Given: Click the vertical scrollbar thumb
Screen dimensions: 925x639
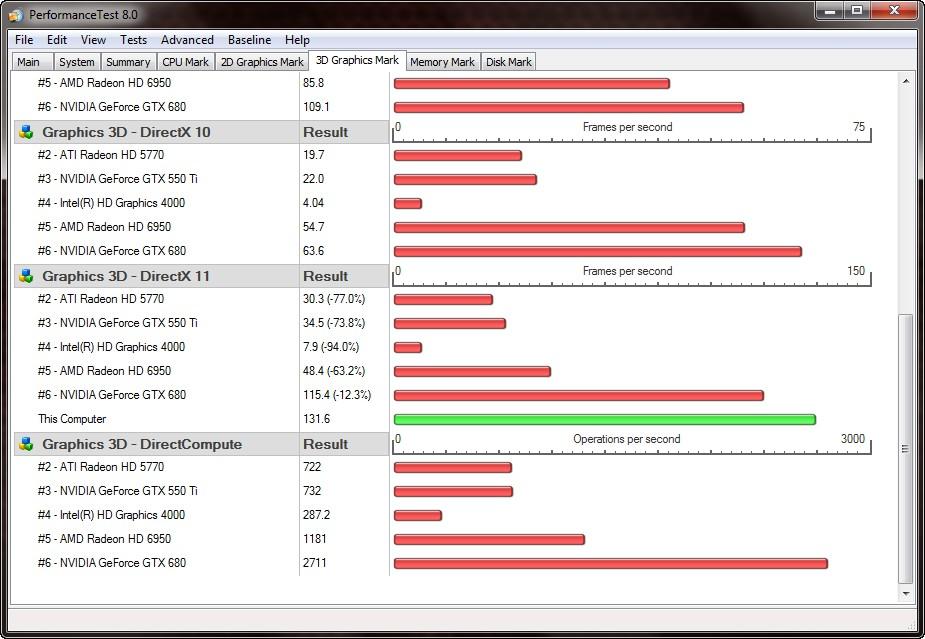Looking at the screenshot, I should coord(906,448).
